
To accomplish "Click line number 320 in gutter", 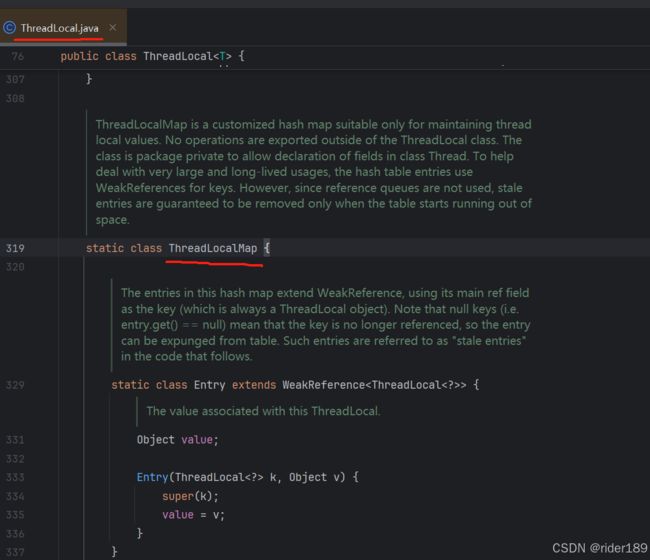I will pos(15,267).
